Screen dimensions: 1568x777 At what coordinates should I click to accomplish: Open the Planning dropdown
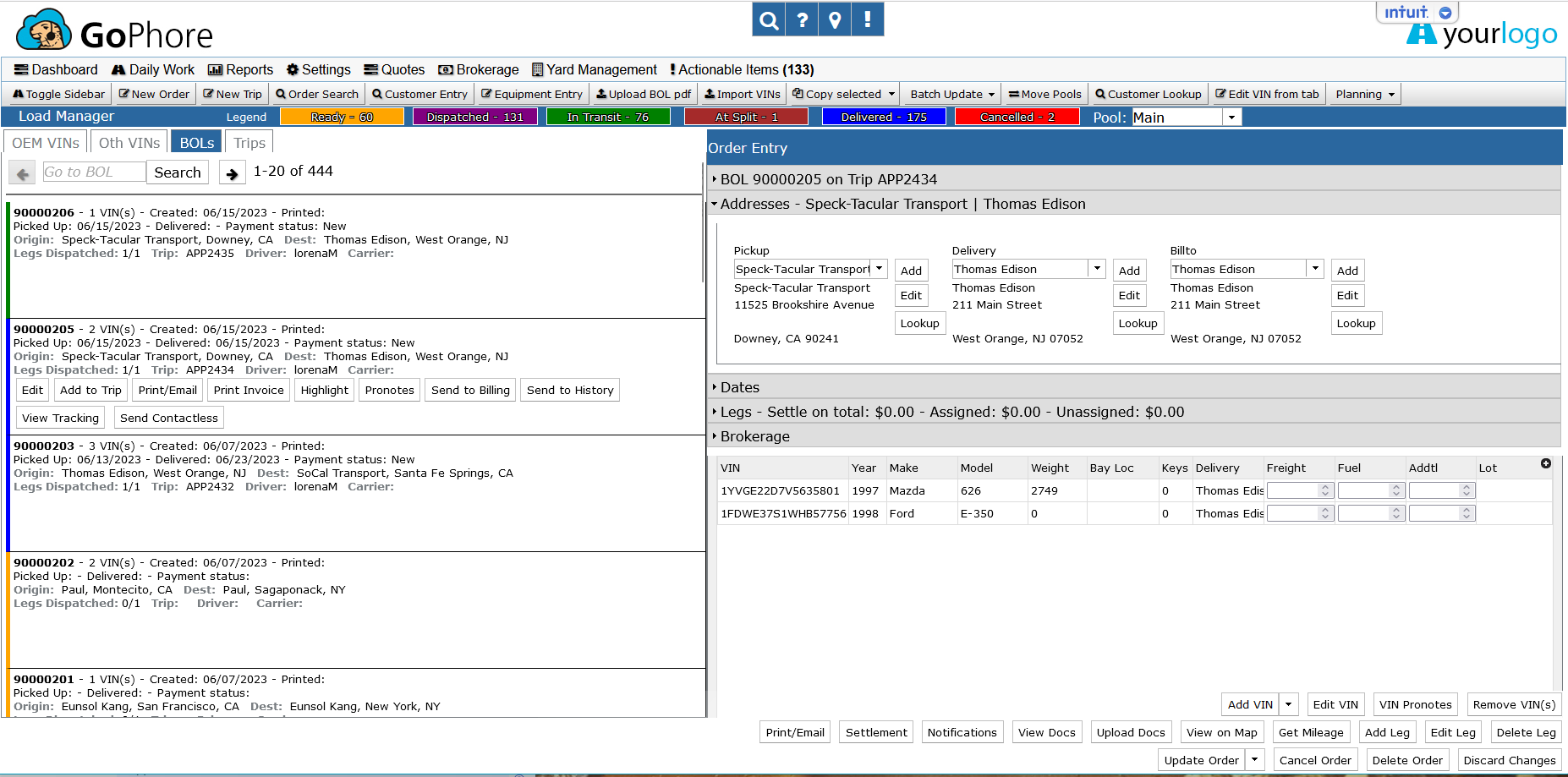pyautogui.click(x=1364, y=94)
